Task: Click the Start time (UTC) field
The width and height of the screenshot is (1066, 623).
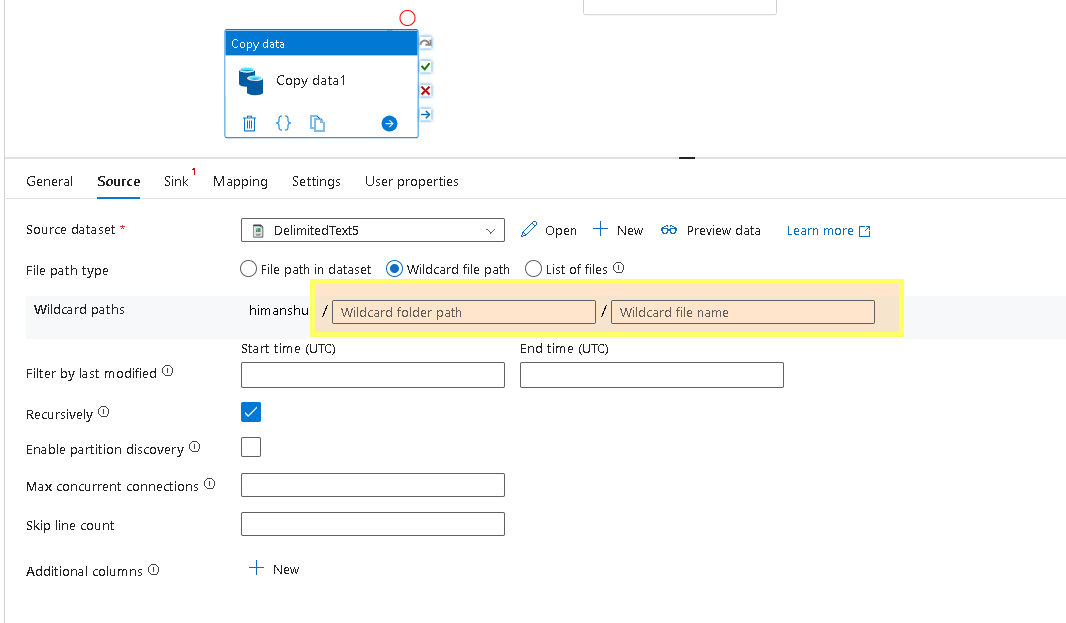Action: (373, 375)
